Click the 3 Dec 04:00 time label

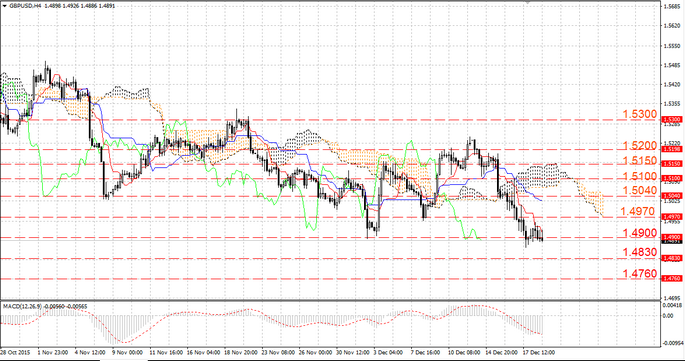[388, 352]
